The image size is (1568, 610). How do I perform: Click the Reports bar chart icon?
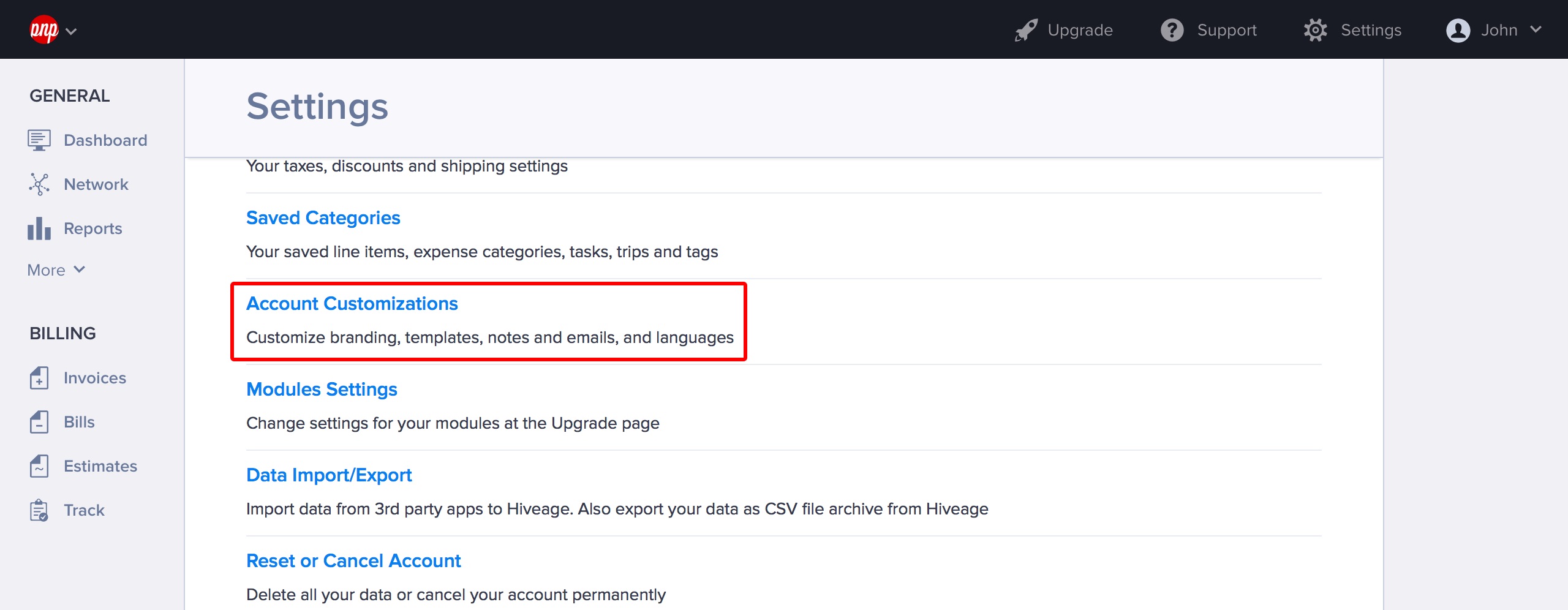click(39, 228)
